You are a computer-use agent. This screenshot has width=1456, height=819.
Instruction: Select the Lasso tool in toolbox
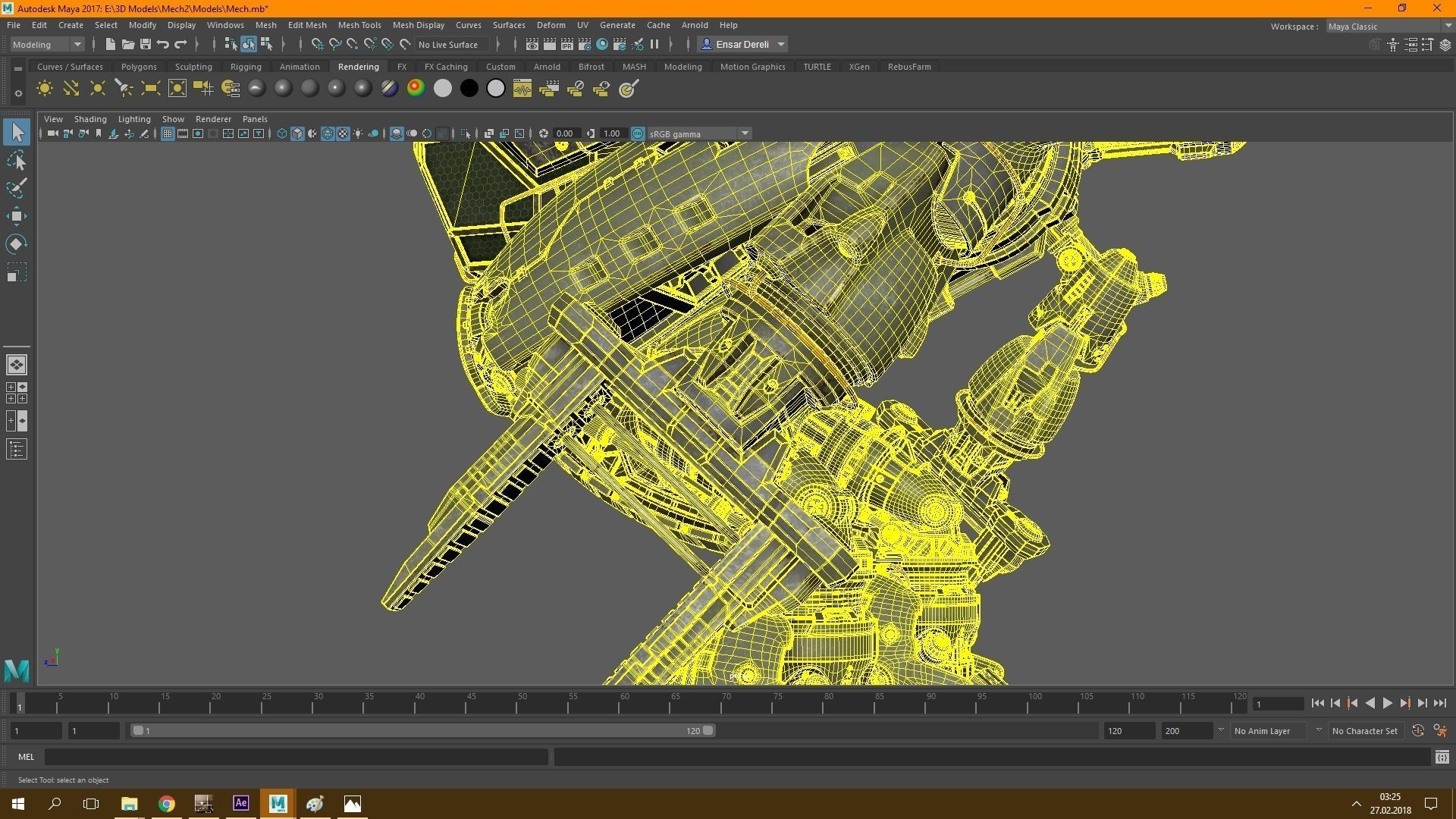pyautogui.click(x=17, y=160)
